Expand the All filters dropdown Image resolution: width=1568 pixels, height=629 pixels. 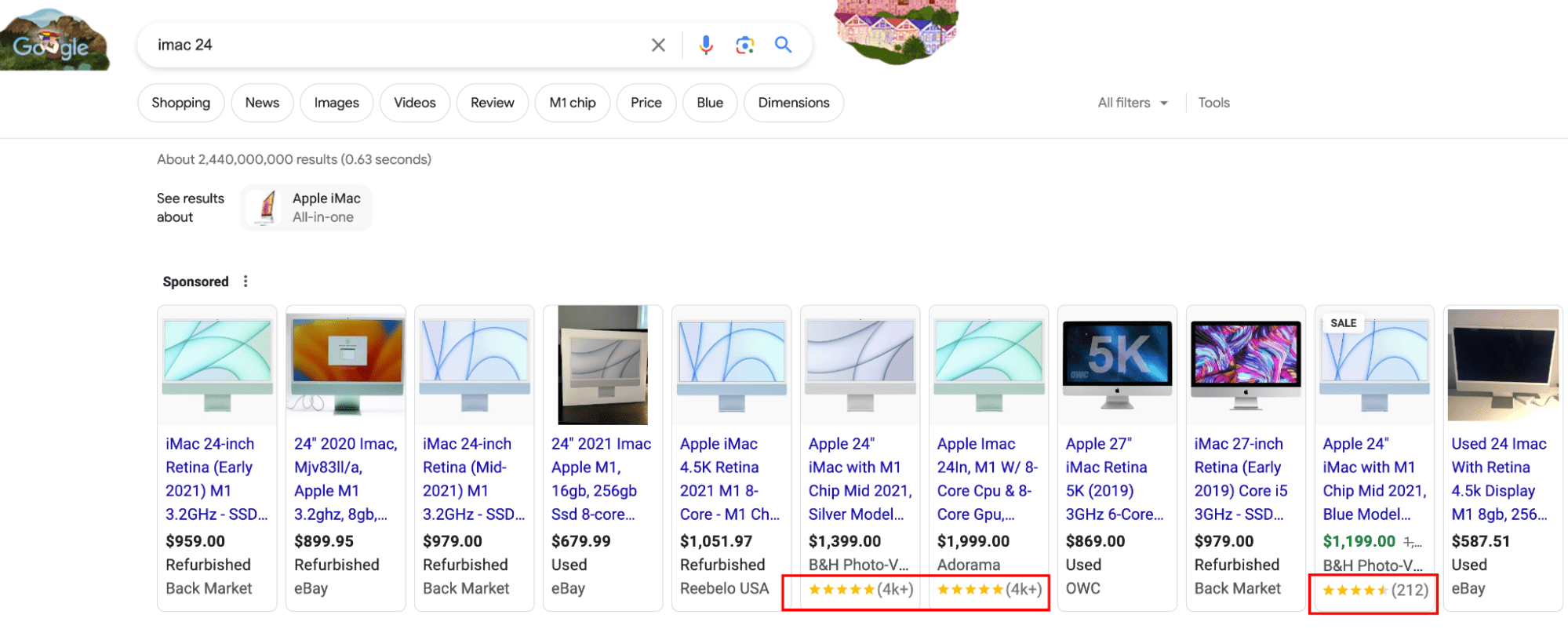(1132, 103)
